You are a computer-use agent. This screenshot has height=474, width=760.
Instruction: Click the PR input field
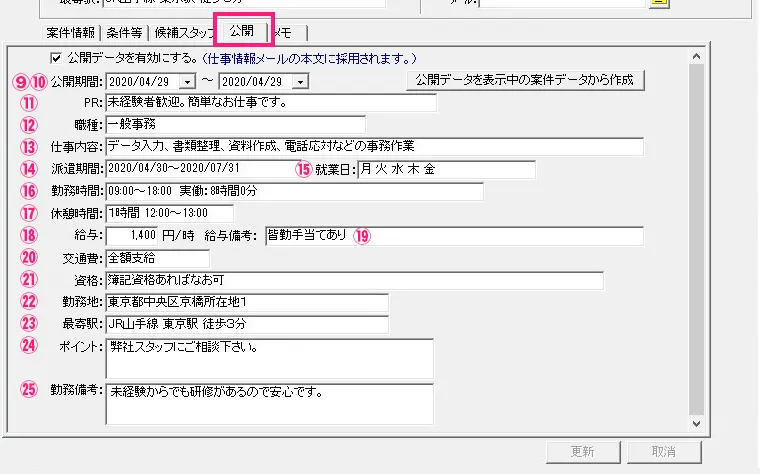pos(270,102)
